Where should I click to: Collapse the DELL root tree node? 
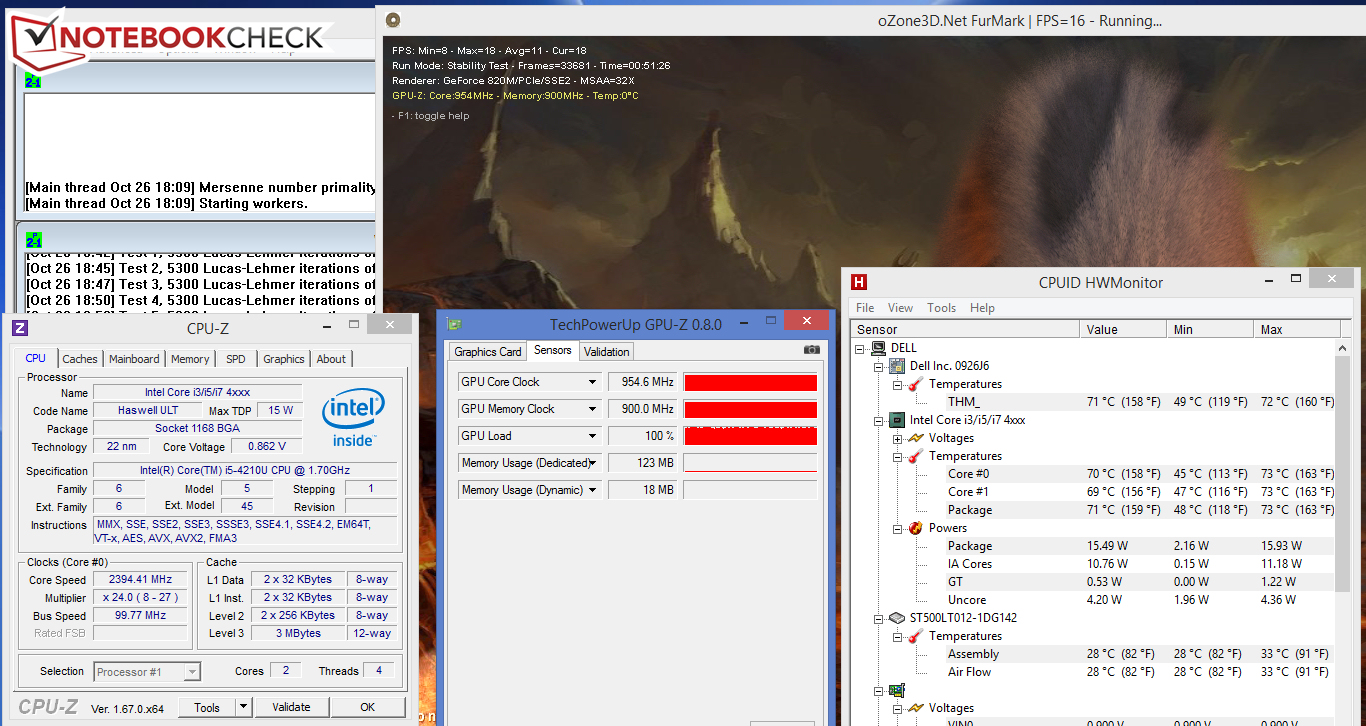point(860,348)
